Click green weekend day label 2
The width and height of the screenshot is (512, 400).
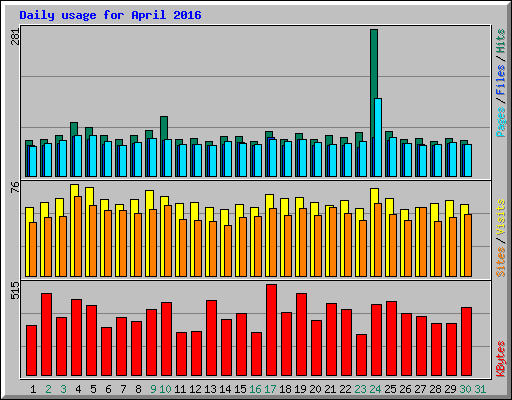coord(48,389)
